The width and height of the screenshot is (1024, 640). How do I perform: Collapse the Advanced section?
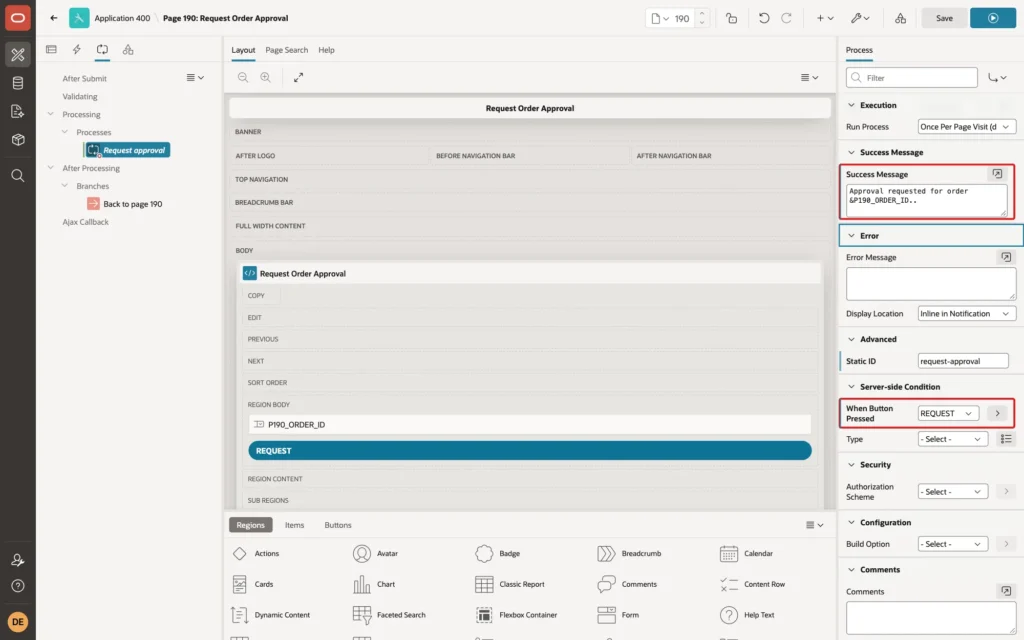[x=851, y=340]
